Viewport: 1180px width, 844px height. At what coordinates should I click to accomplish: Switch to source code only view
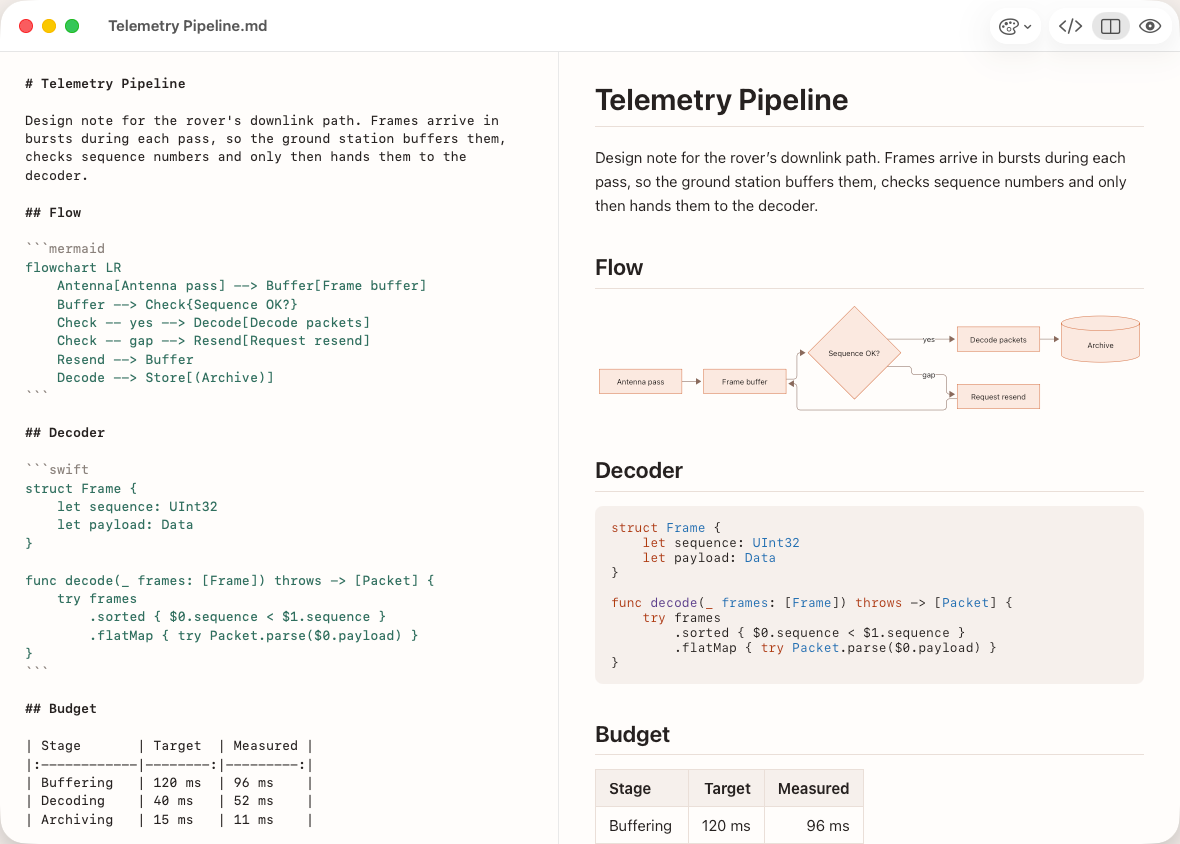pos(1070,26)
